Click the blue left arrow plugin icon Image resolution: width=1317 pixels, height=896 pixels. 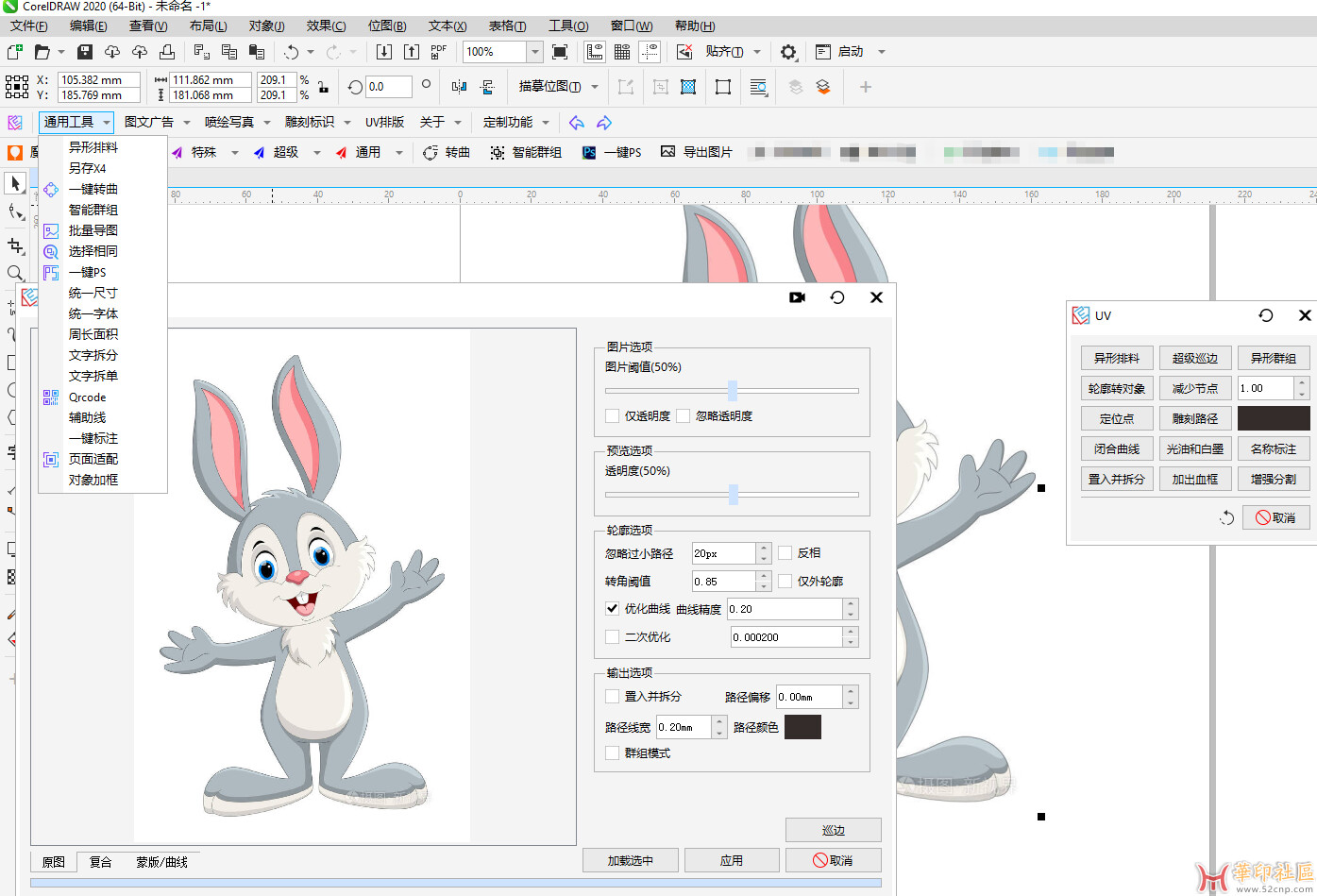coord(577,123)
